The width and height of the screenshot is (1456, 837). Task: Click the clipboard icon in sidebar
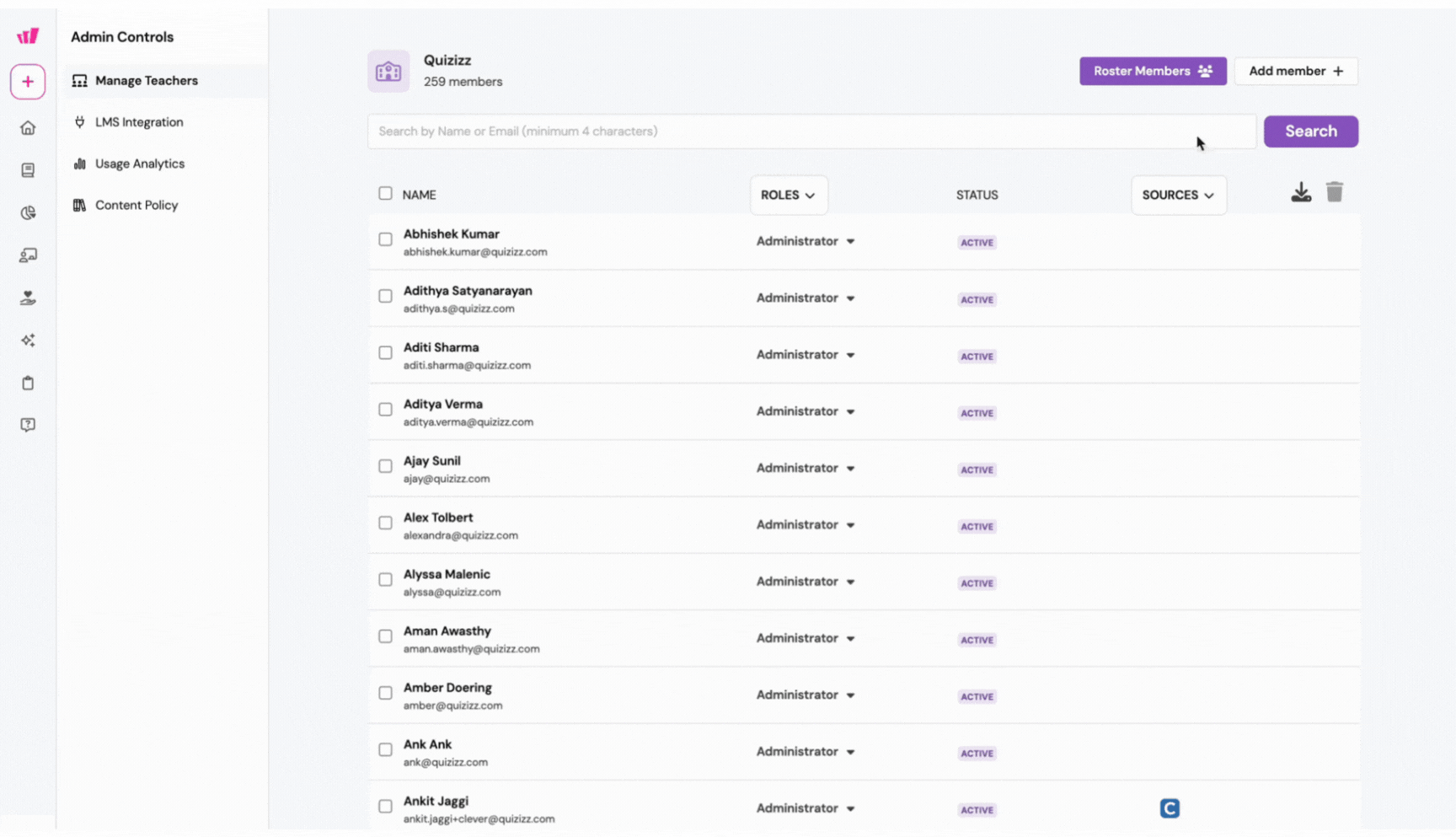28,383
